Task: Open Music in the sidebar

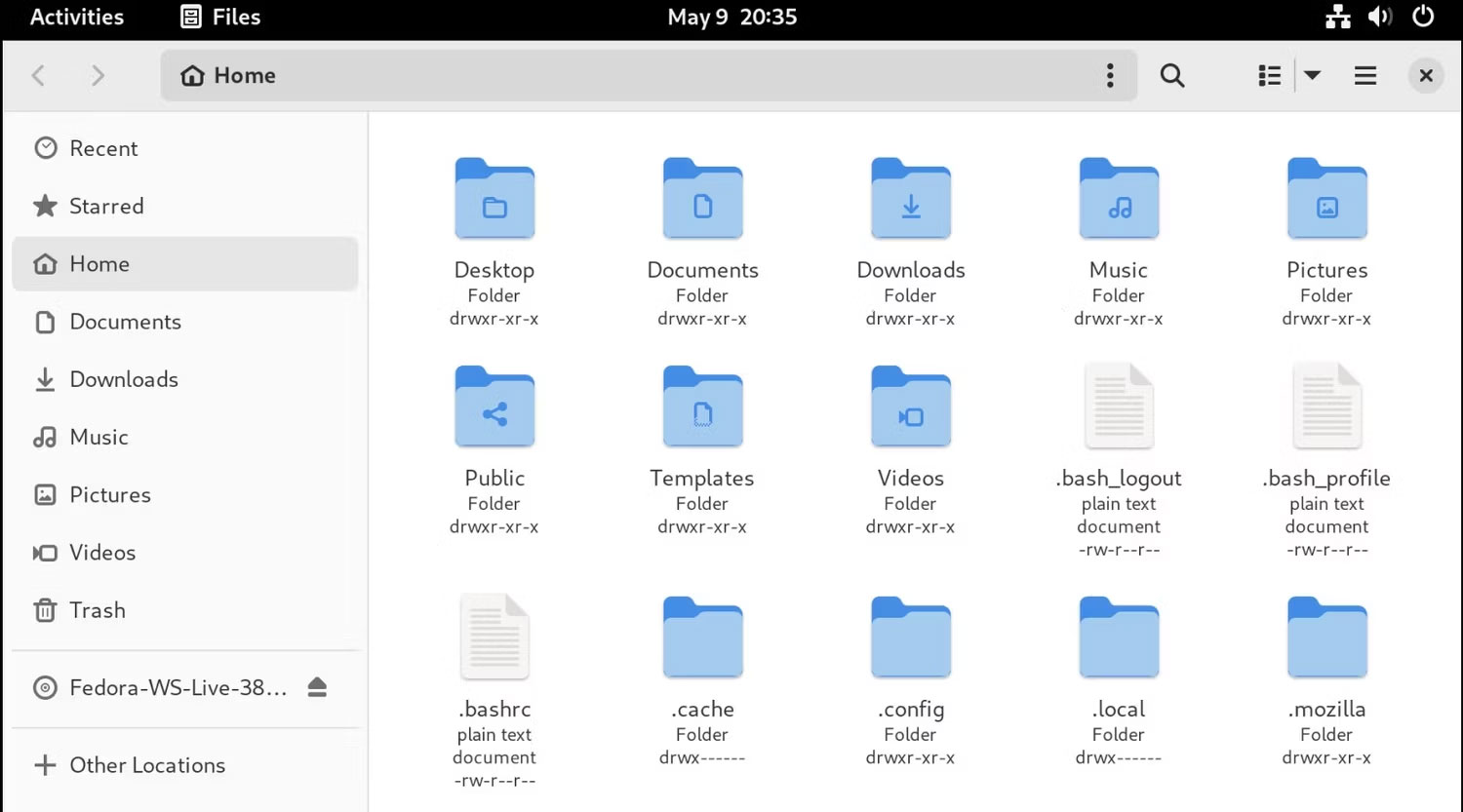Action: pos(185,437)
